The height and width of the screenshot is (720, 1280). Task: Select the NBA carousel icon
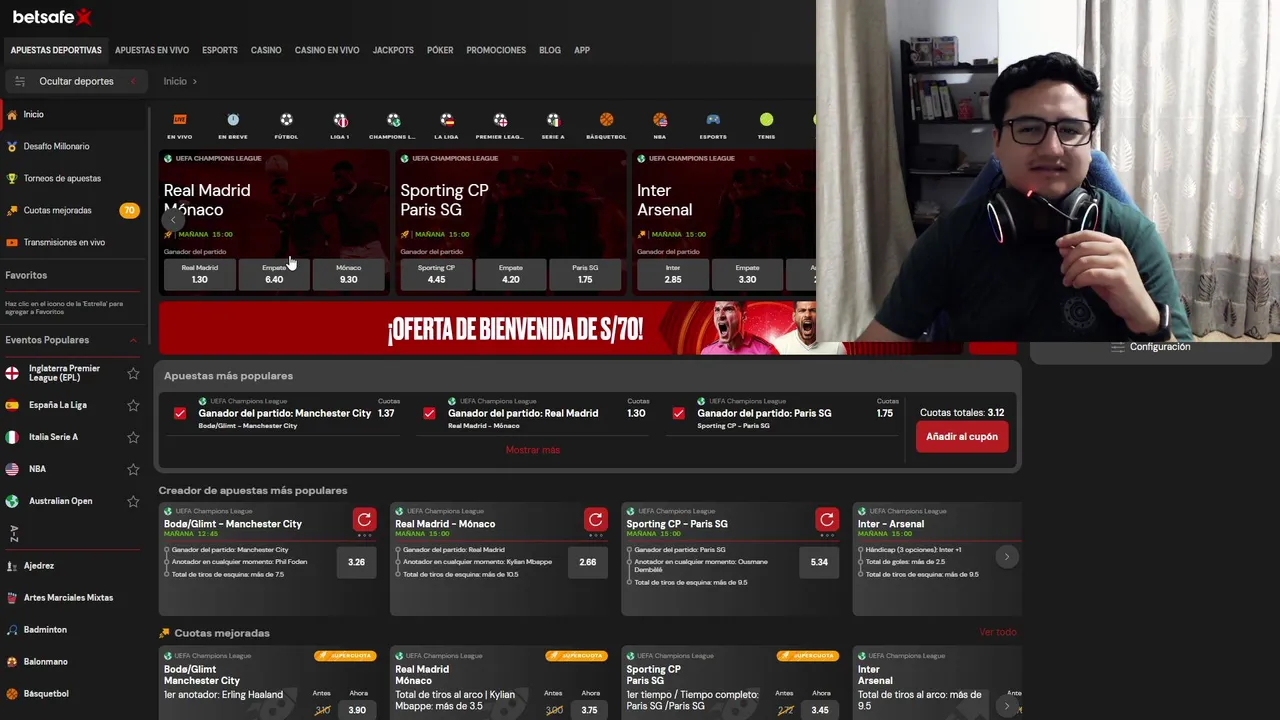click(660, 120)
